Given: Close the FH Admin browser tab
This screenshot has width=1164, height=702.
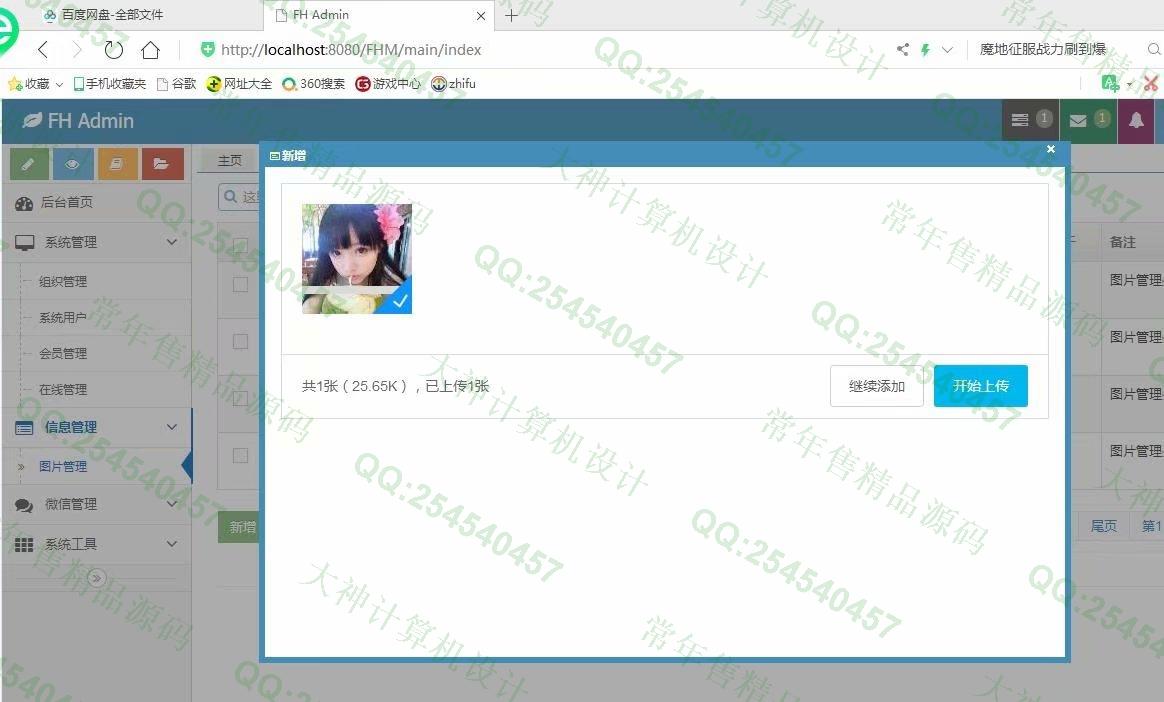Looking at the screenshot, I should click(x=481, y=16).
